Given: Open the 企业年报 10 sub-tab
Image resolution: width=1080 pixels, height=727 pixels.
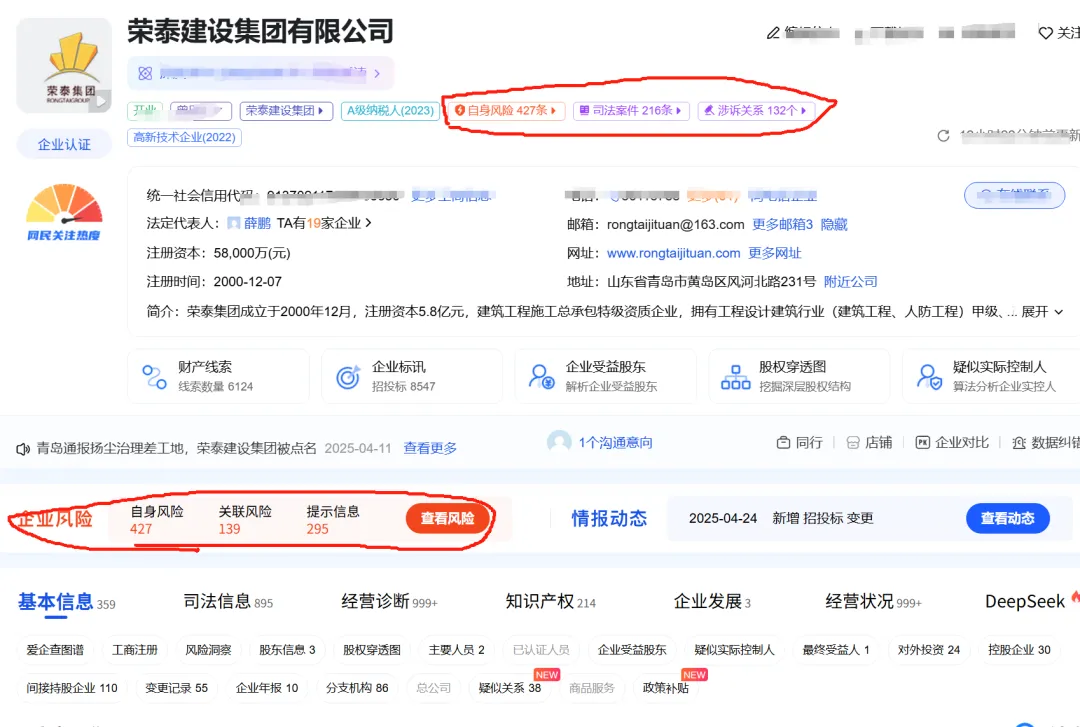Looking at the screenshot, I should (267, 688).
